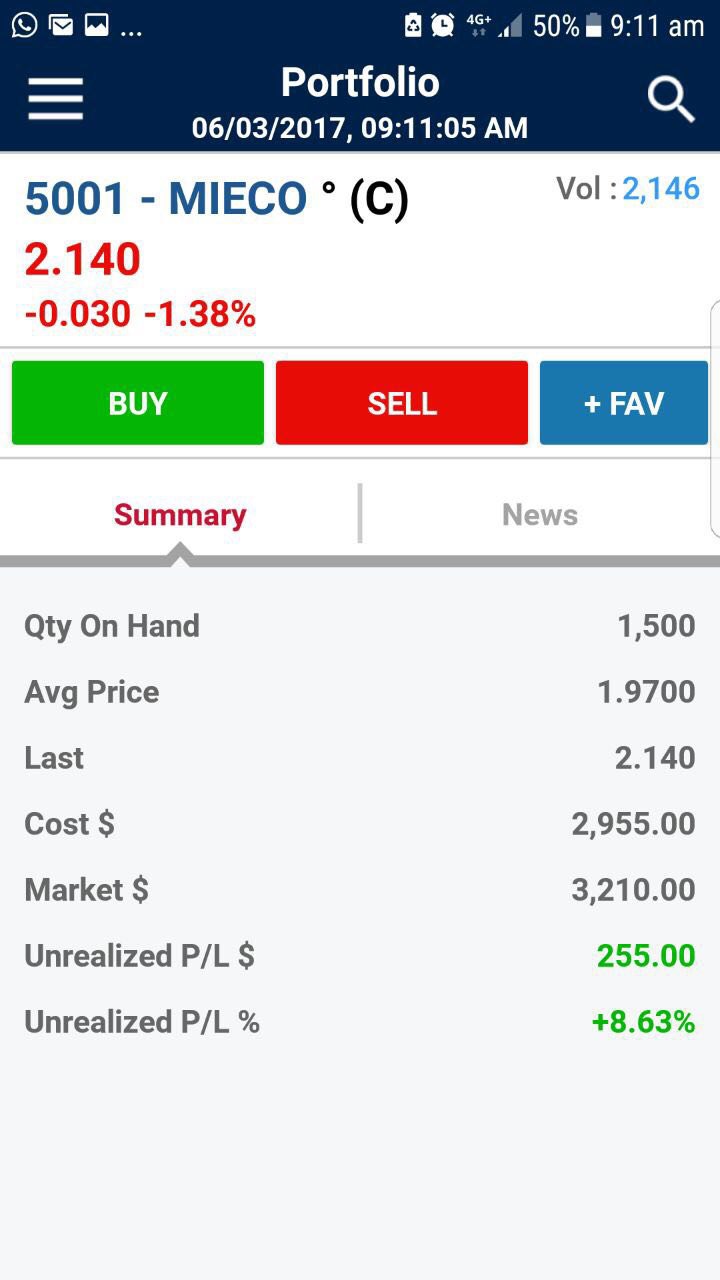The width and height of the screenshot is (720, 1280).
Task: Tap the 2.140 last price in red
Action: 82,260
